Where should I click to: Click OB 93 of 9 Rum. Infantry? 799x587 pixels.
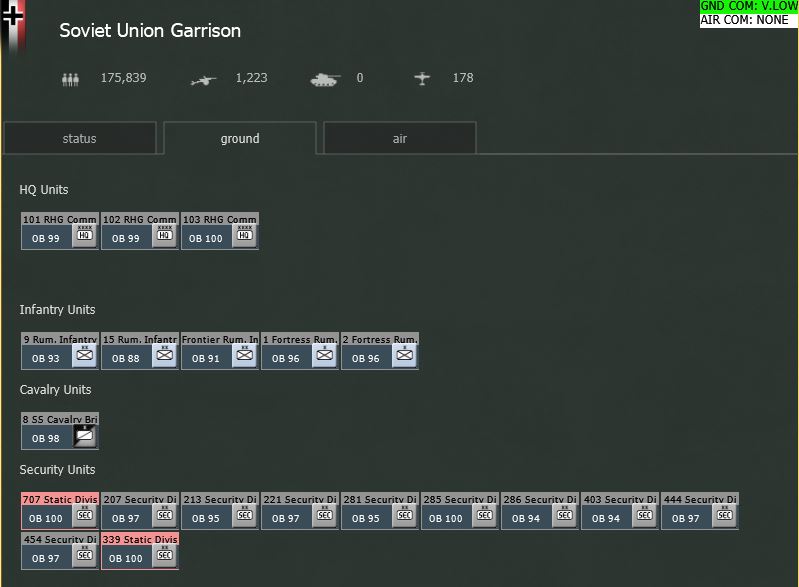point(46,358)
